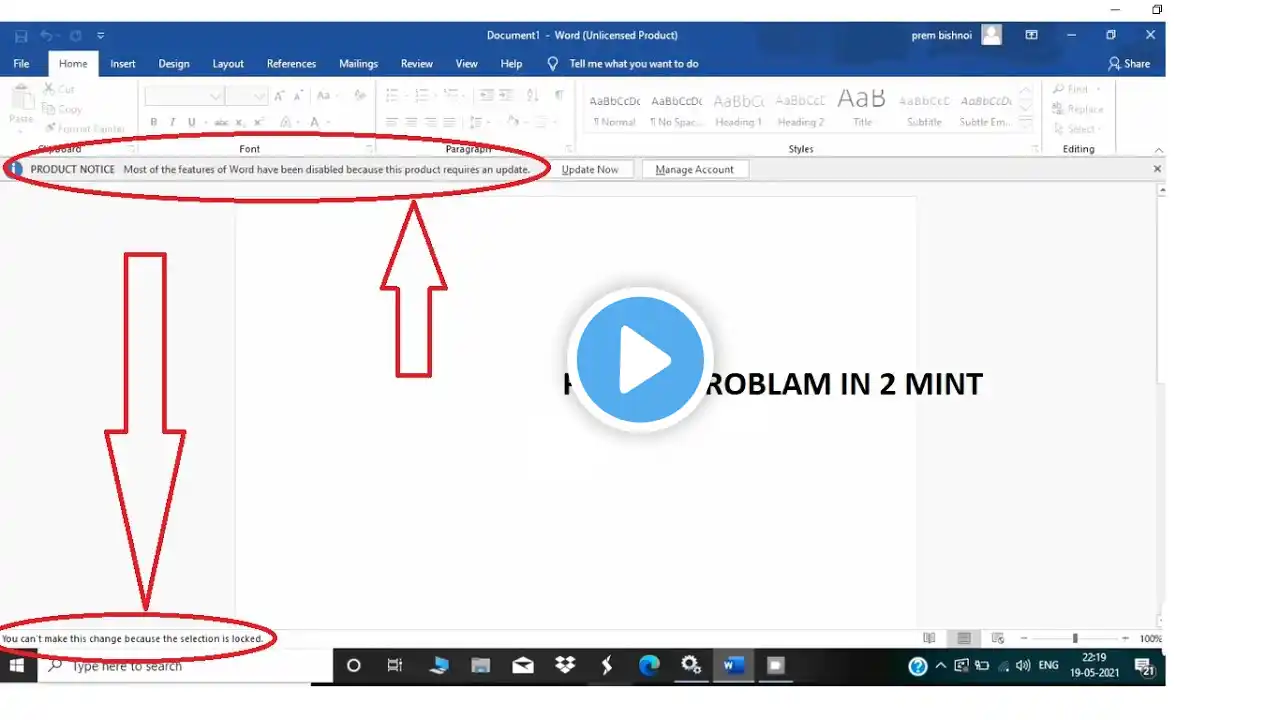Viewport: 1280px width, 720px height.
Task: Click the Decrease Indent icon
Action: click(486, 96)
